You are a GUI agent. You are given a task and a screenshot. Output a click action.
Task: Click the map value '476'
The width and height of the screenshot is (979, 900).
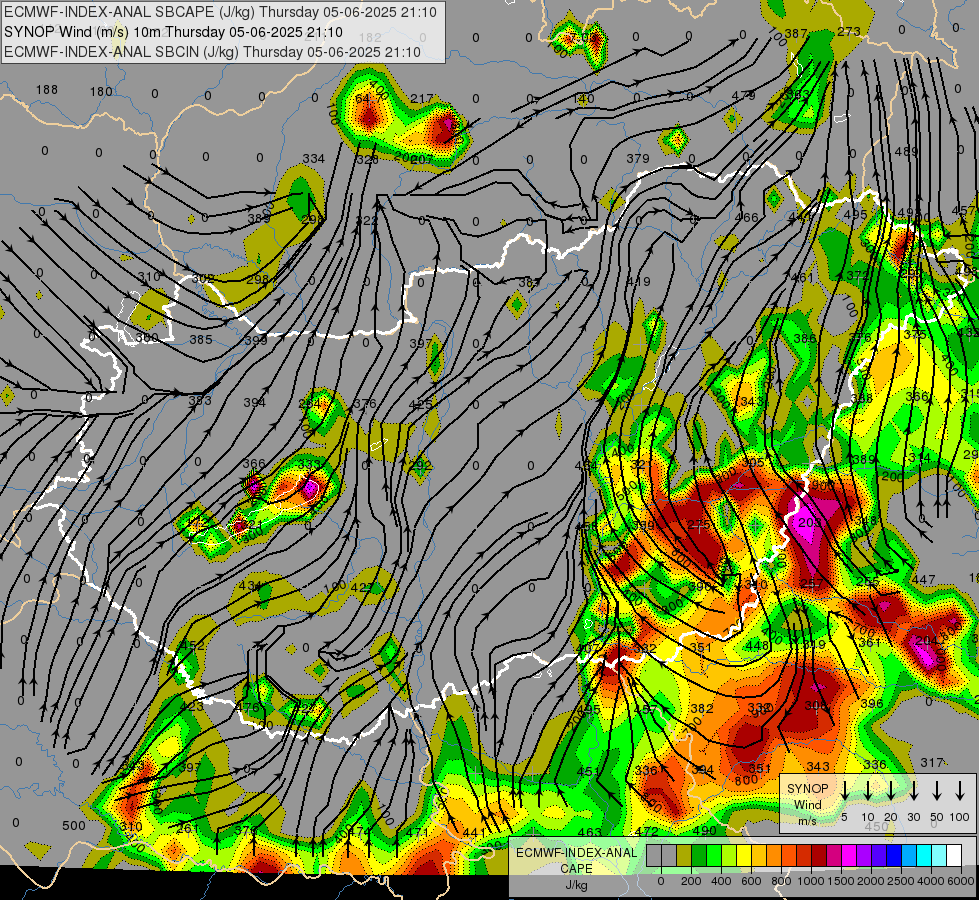tap(248, 708)
